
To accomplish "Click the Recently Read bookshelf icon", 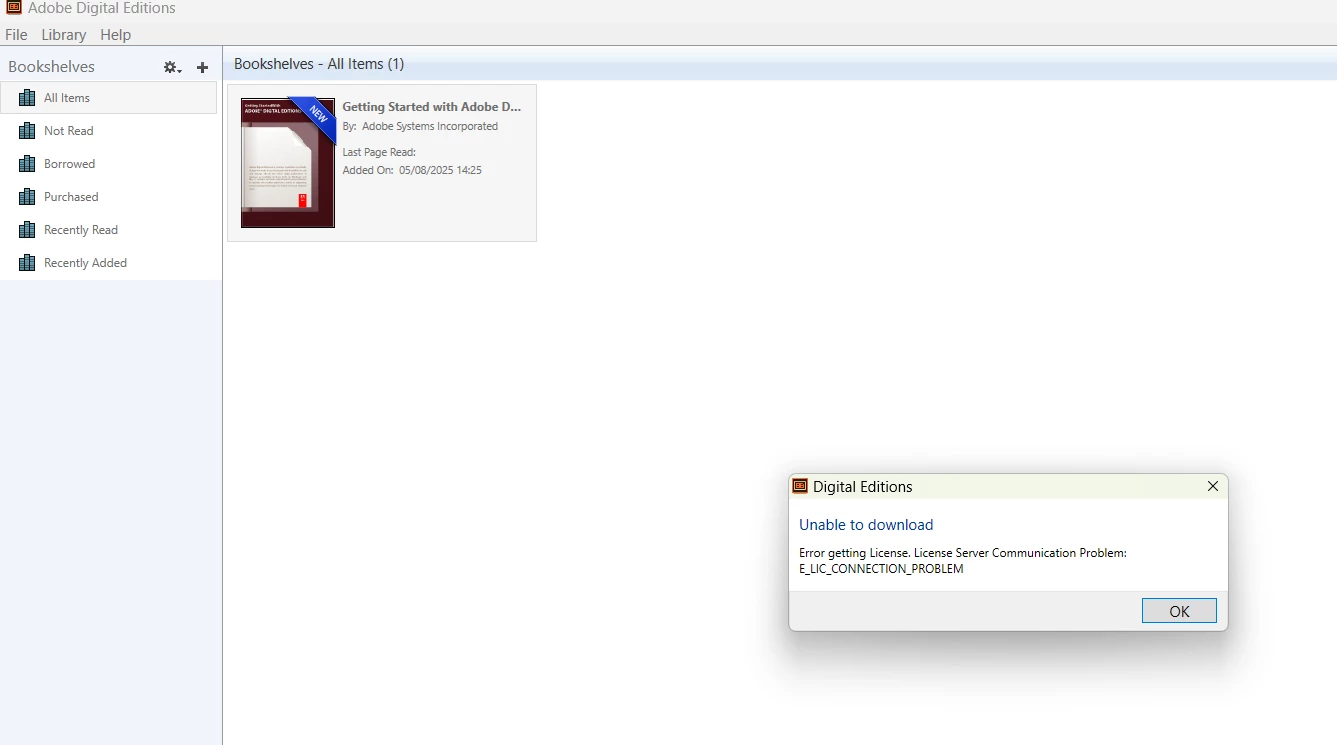I will [x=27, y=230].
